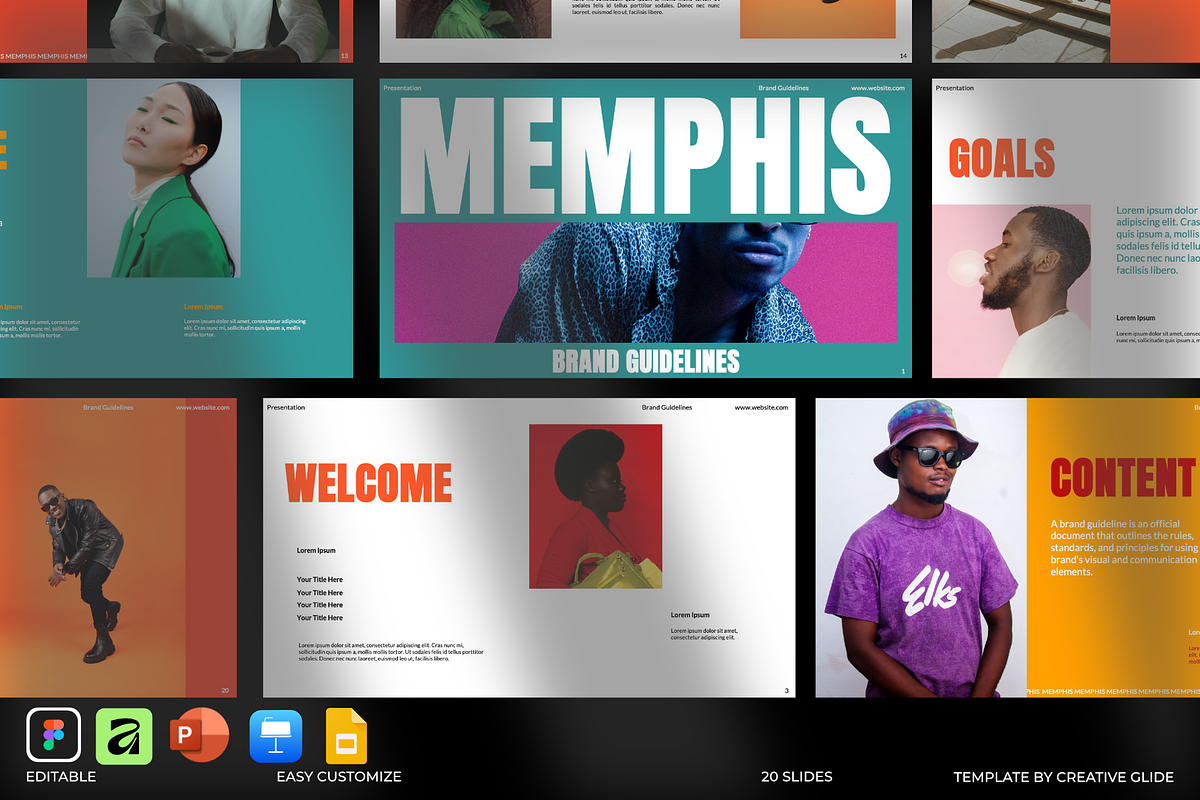Click the Figma app icon
The width and height of the screenshot is (1200, 800).
pyautogui.click(x=53, y=736)
